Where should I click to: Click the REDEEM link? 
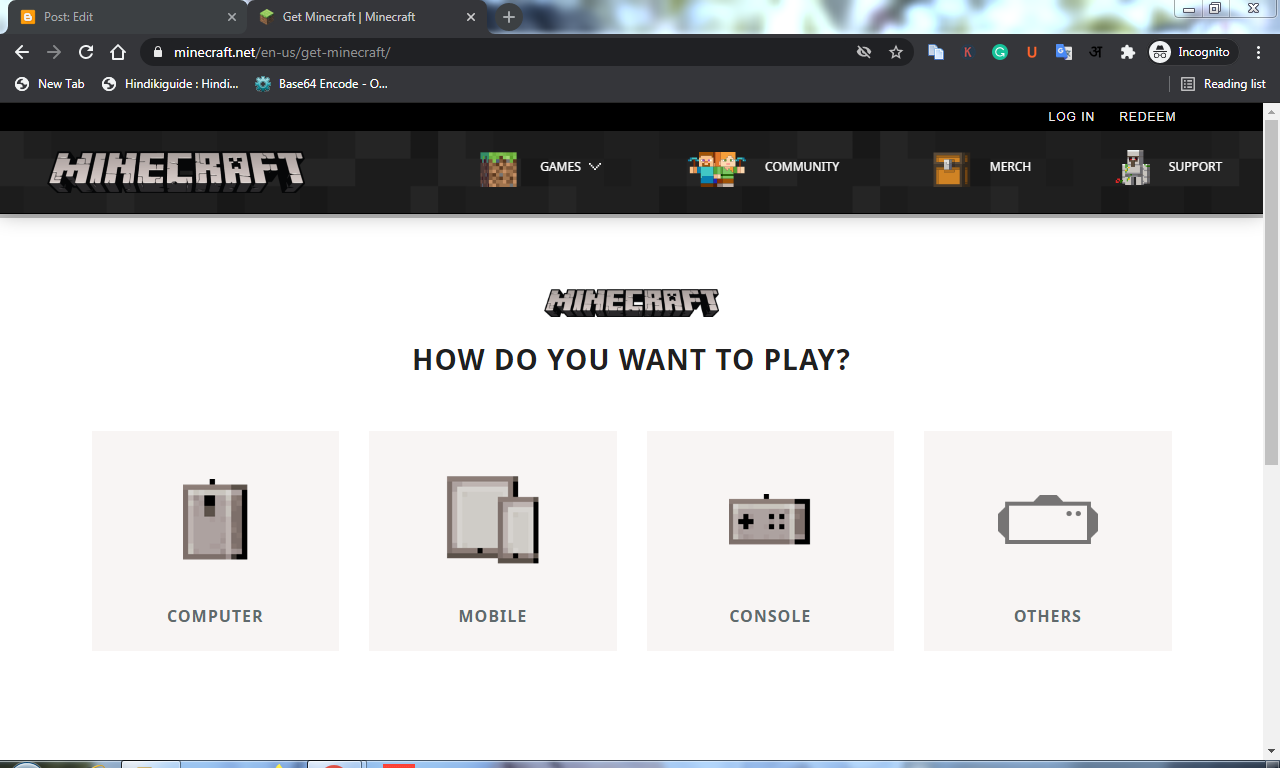[1147, 117]
